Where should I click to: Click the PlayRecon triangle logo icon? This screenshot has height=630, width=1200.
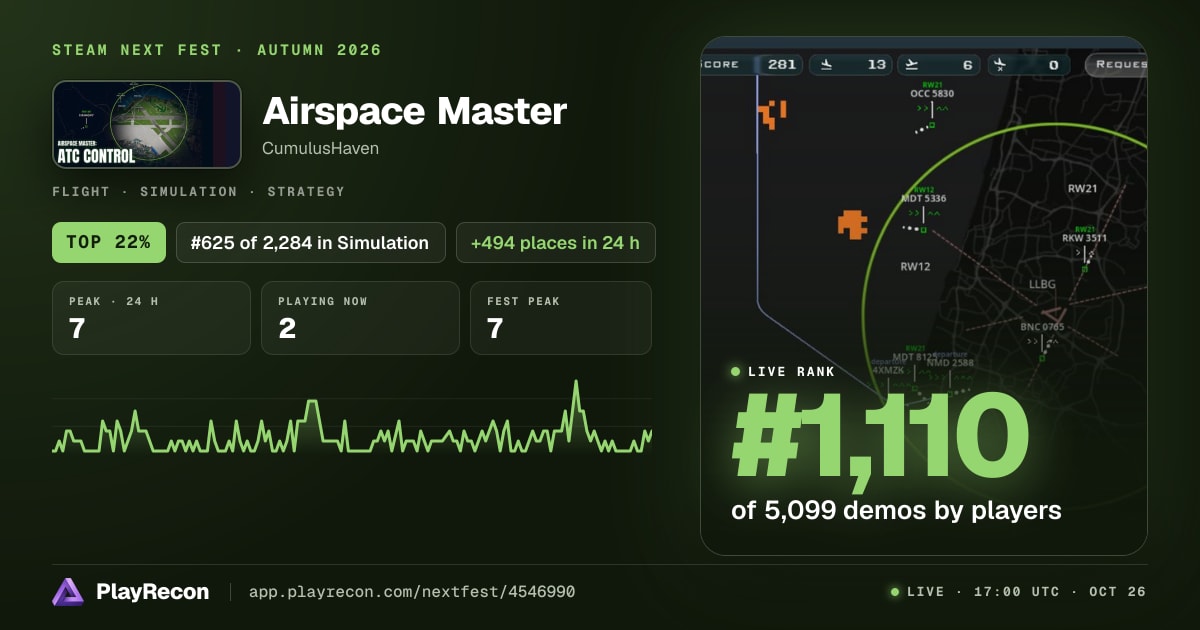tap(68, 592)
